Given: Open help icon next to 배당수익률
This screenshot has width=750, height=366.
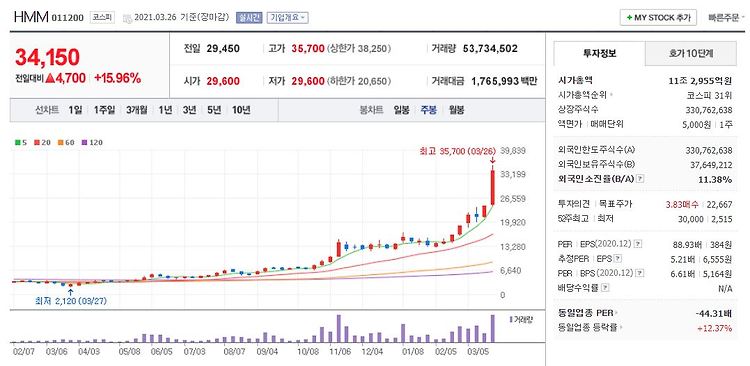Looking at the screenshot, I should tap(606, 288).
